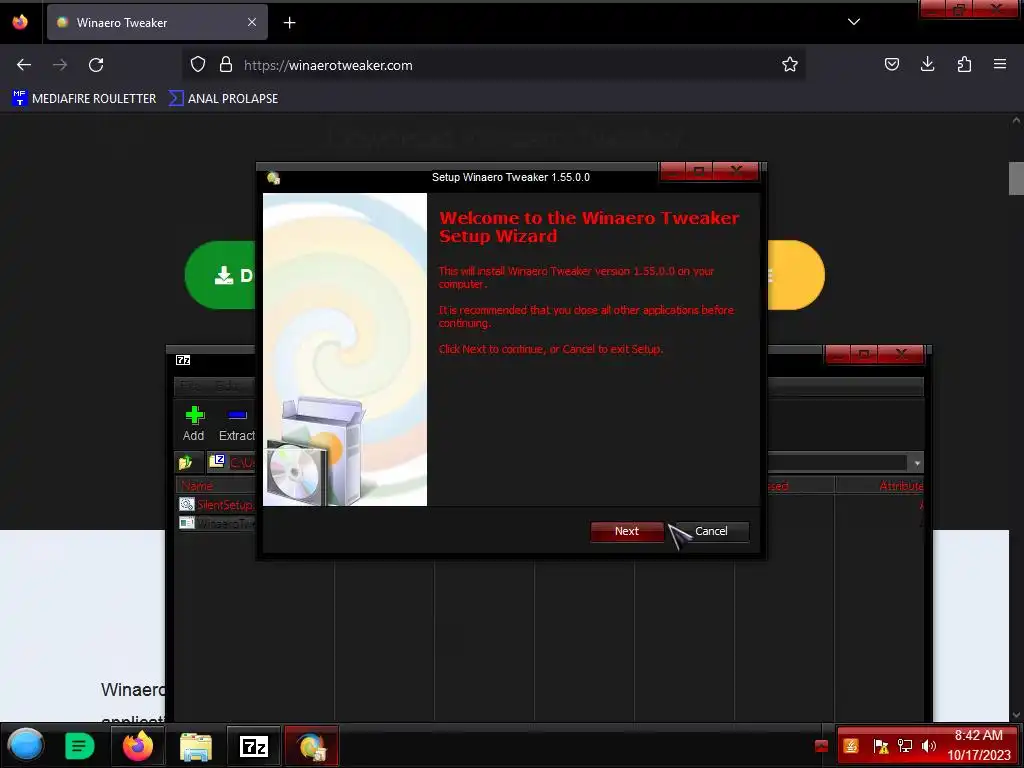Switch to 7-Zip from the taskbar
The image size is (1024, 768).
coord(253,746)
